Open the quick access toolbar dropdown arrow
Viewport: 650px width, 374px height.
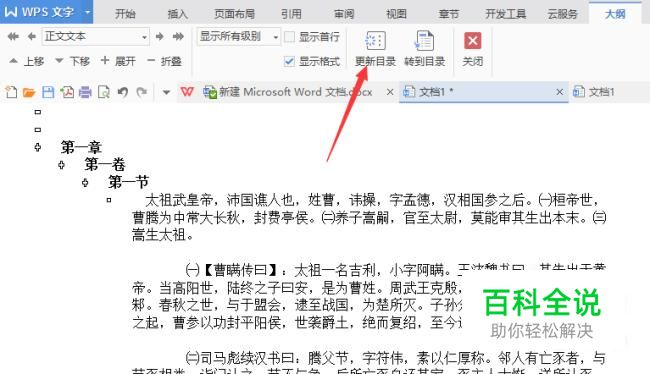click(x=166, y=92)
